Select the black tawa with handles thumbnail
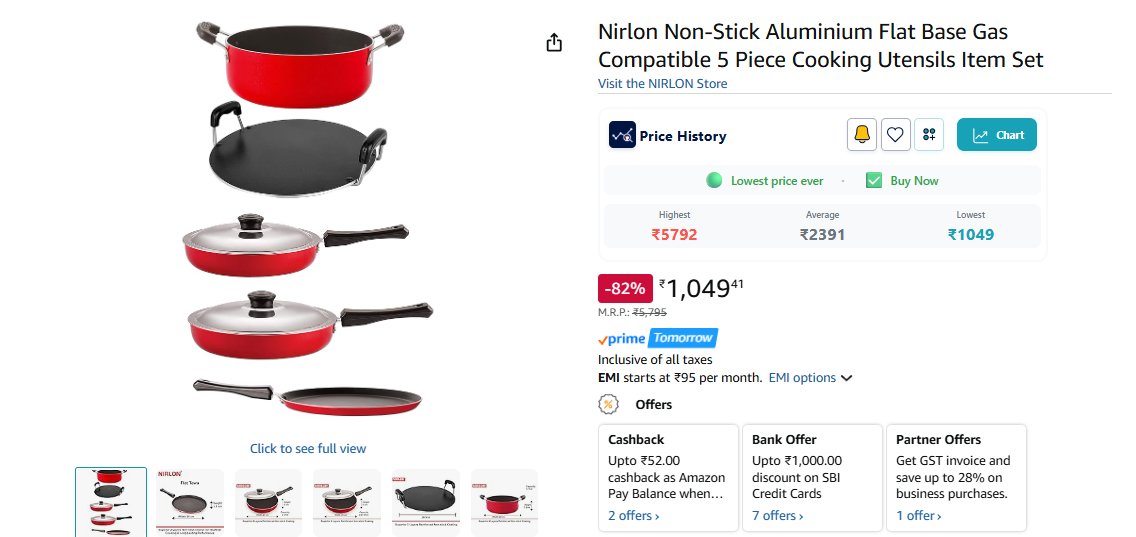This screenshot has height=537, width=1136. [x=426, y=502]
